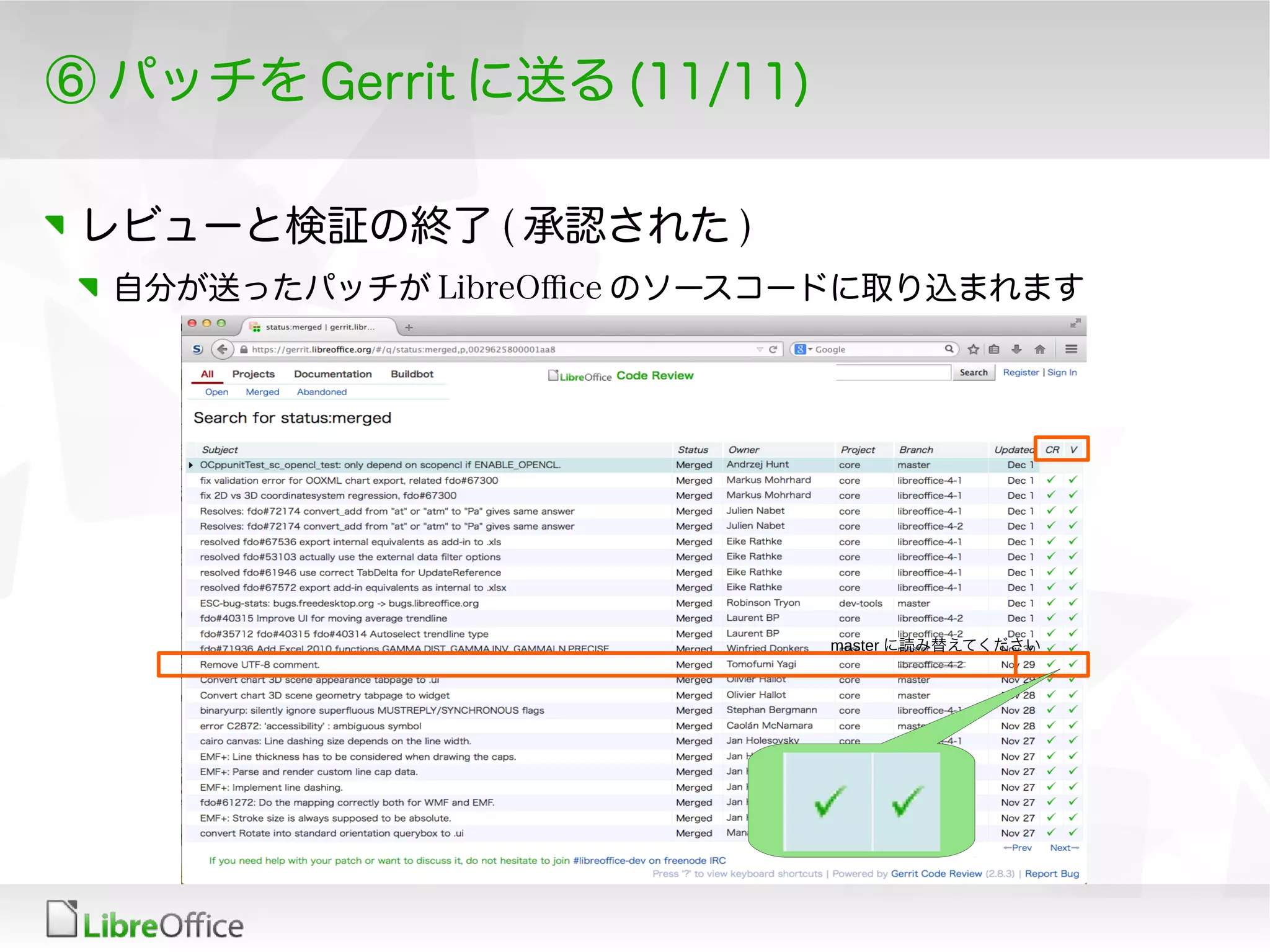Click owner 'Stephan Bergmann'
The height and width of the screenshot is (952, 1270).
point(771,710)
